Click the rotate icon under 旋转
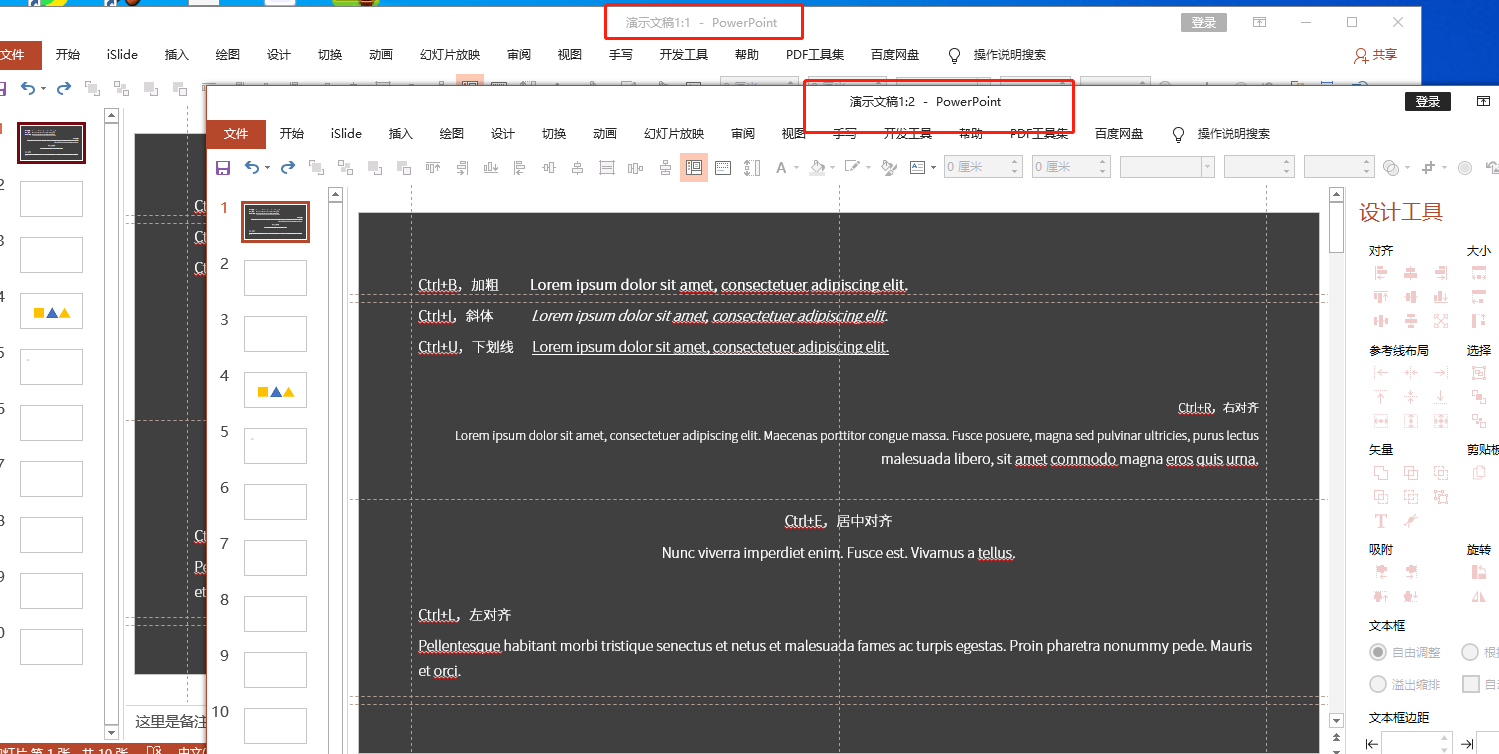Image resolution: width=1499 pixels, height=754 pixels. click(1478, 572)
